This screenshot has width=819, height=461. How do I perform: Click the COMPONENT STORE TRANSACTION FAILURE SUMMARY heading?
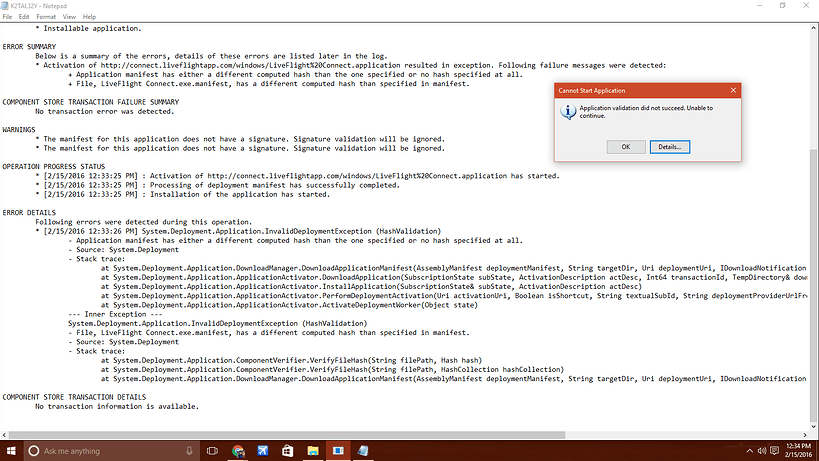click(x=90, y=102)
